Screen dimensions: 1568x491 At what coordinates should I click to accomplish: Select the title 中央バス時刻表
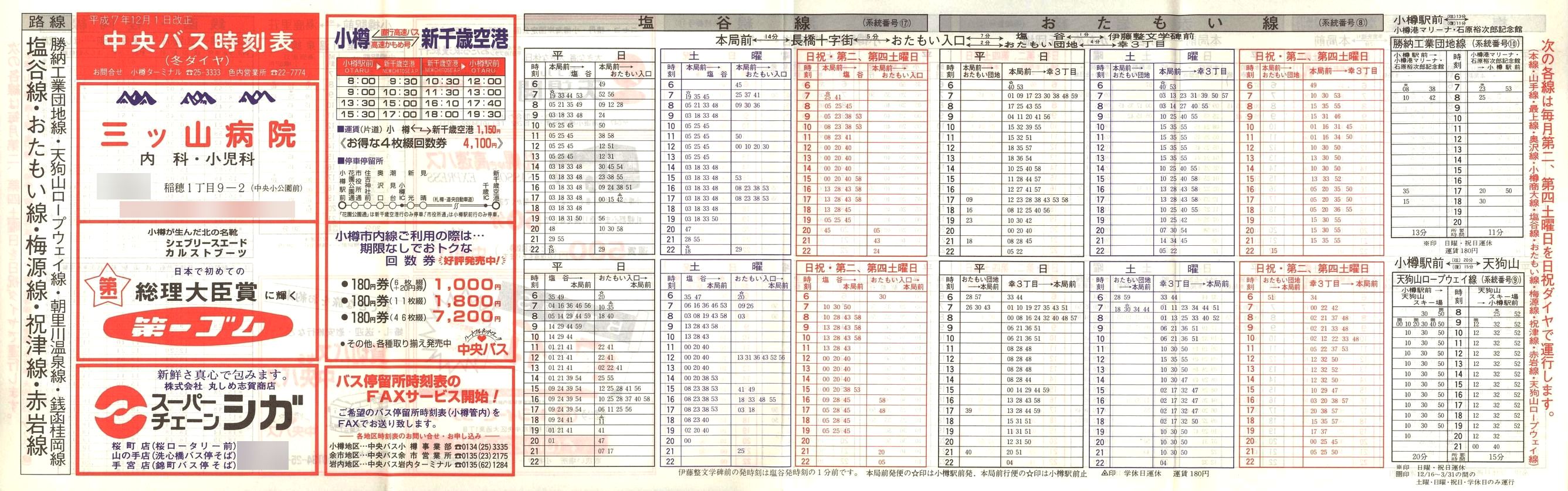[x=198, y=42]
